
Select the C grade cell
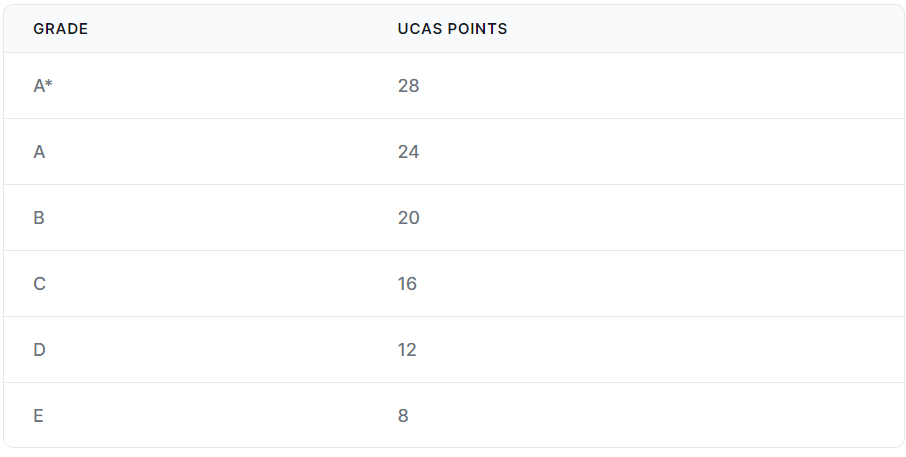(x=39, y=284)
